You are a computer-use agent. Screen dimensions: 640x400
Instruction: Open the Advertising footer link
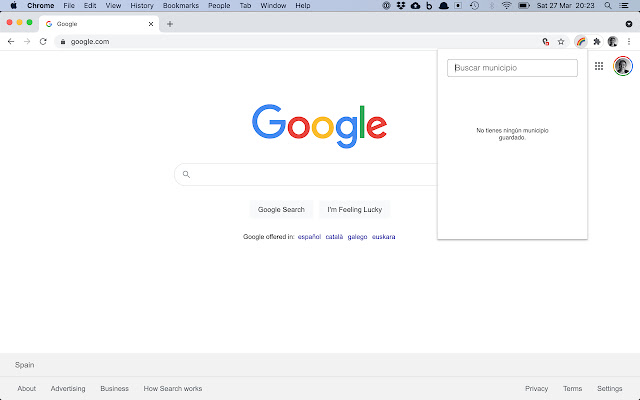[x=68, y=389]
